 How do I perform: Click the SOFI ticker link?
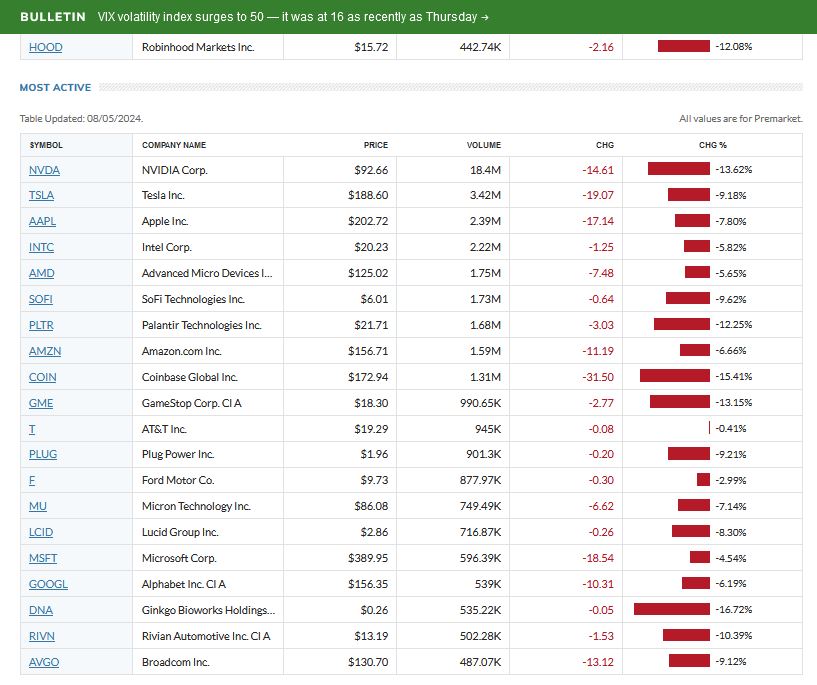pos(42,299)
